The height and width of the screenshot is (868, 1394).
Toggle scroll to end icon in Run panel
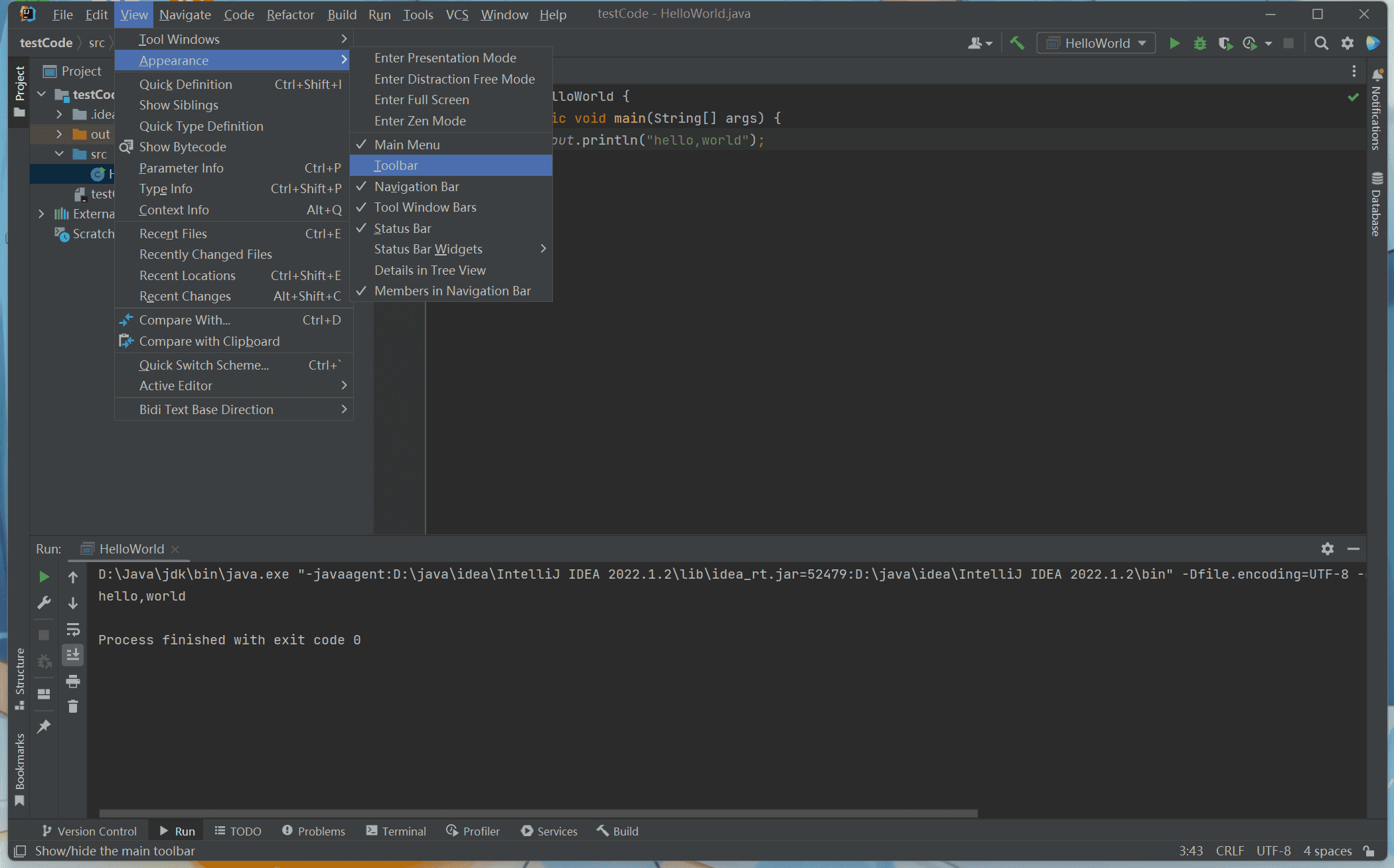[73, 654]
